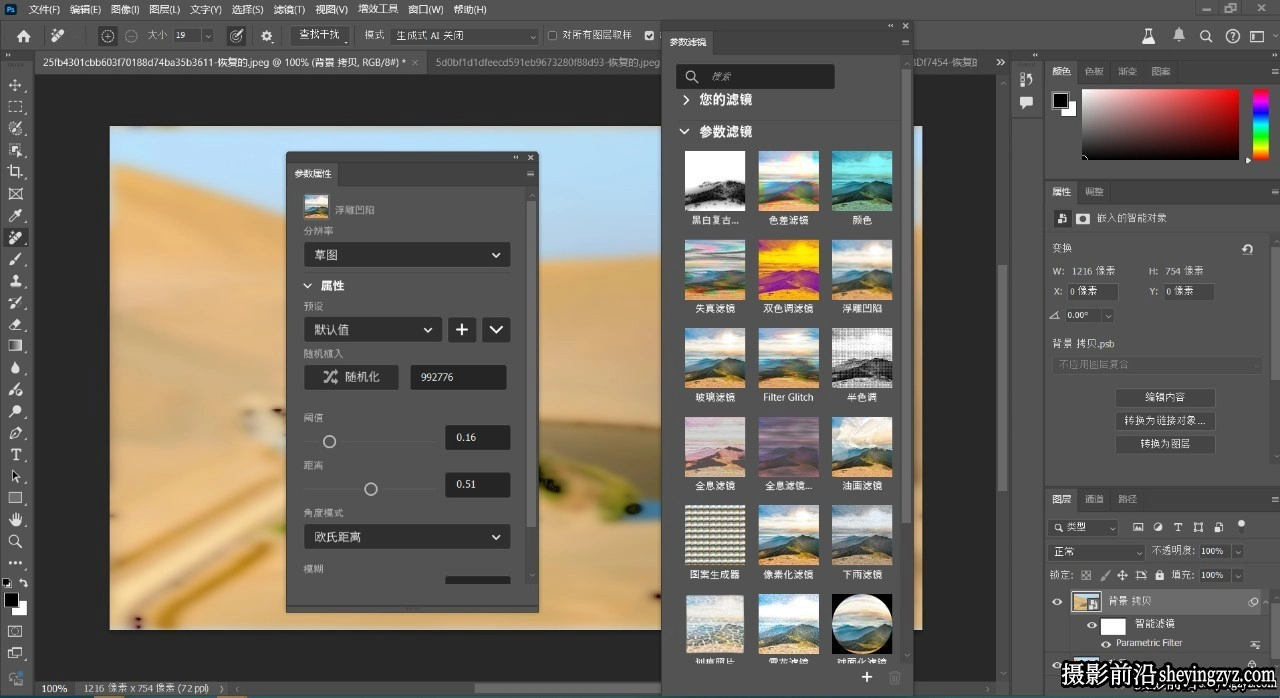Viewport: 1280px width, 698px height.
Task: Select the Horizontal Type tool
Action: coord(15,454)
